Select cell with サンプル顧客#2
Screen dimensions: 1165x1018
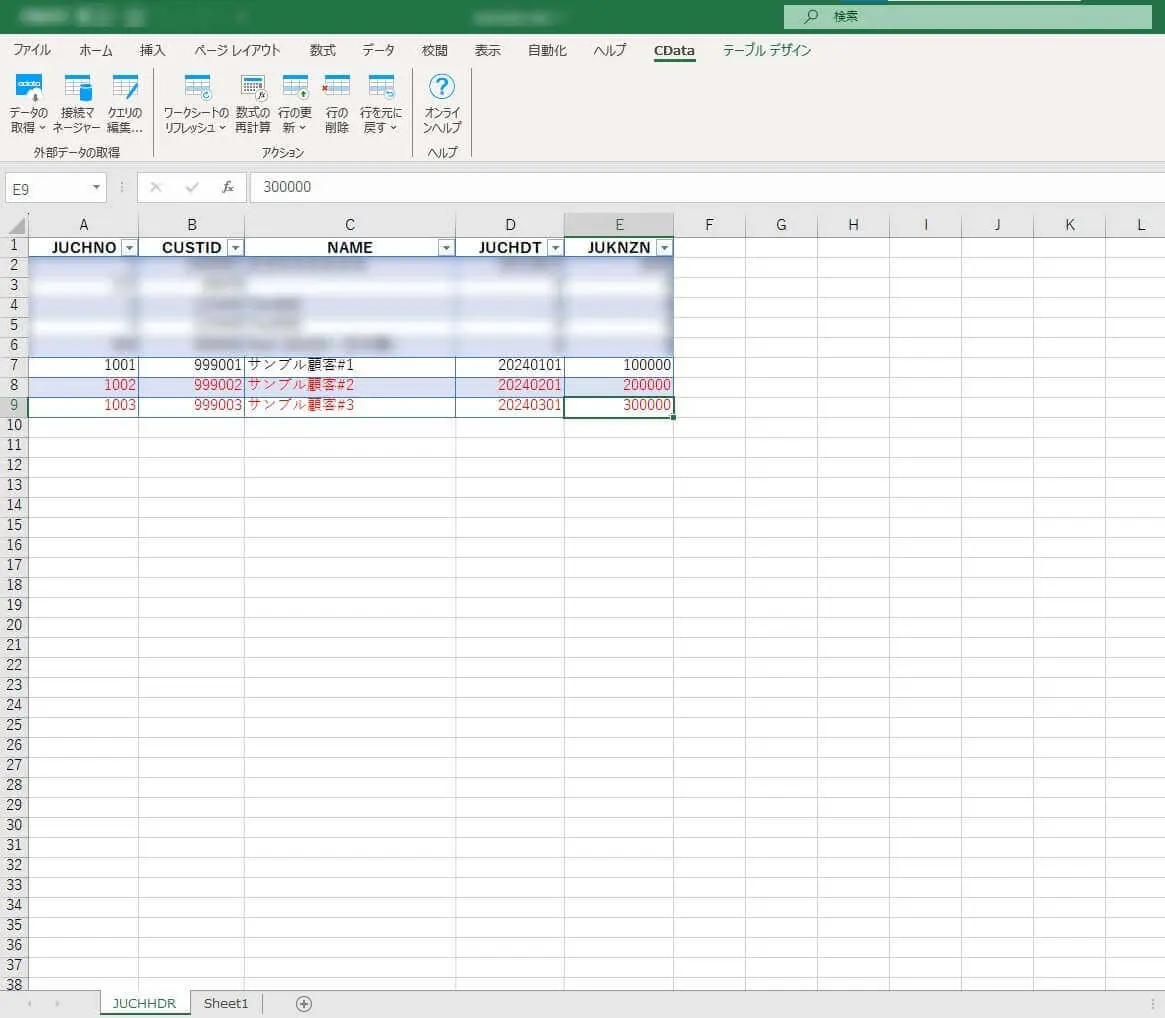point(349,385)
